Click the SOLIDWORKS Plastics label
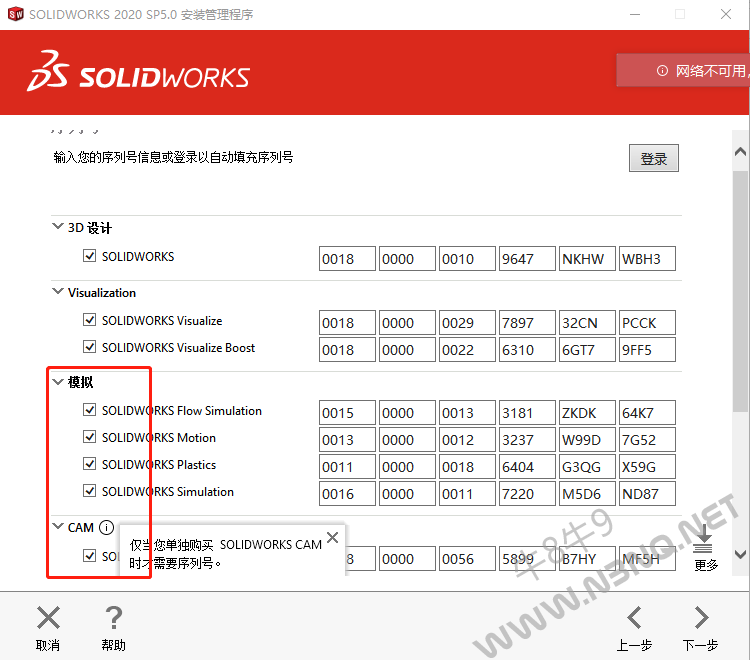The width and height of the screenshot is (750, 660). pos(159,465)
